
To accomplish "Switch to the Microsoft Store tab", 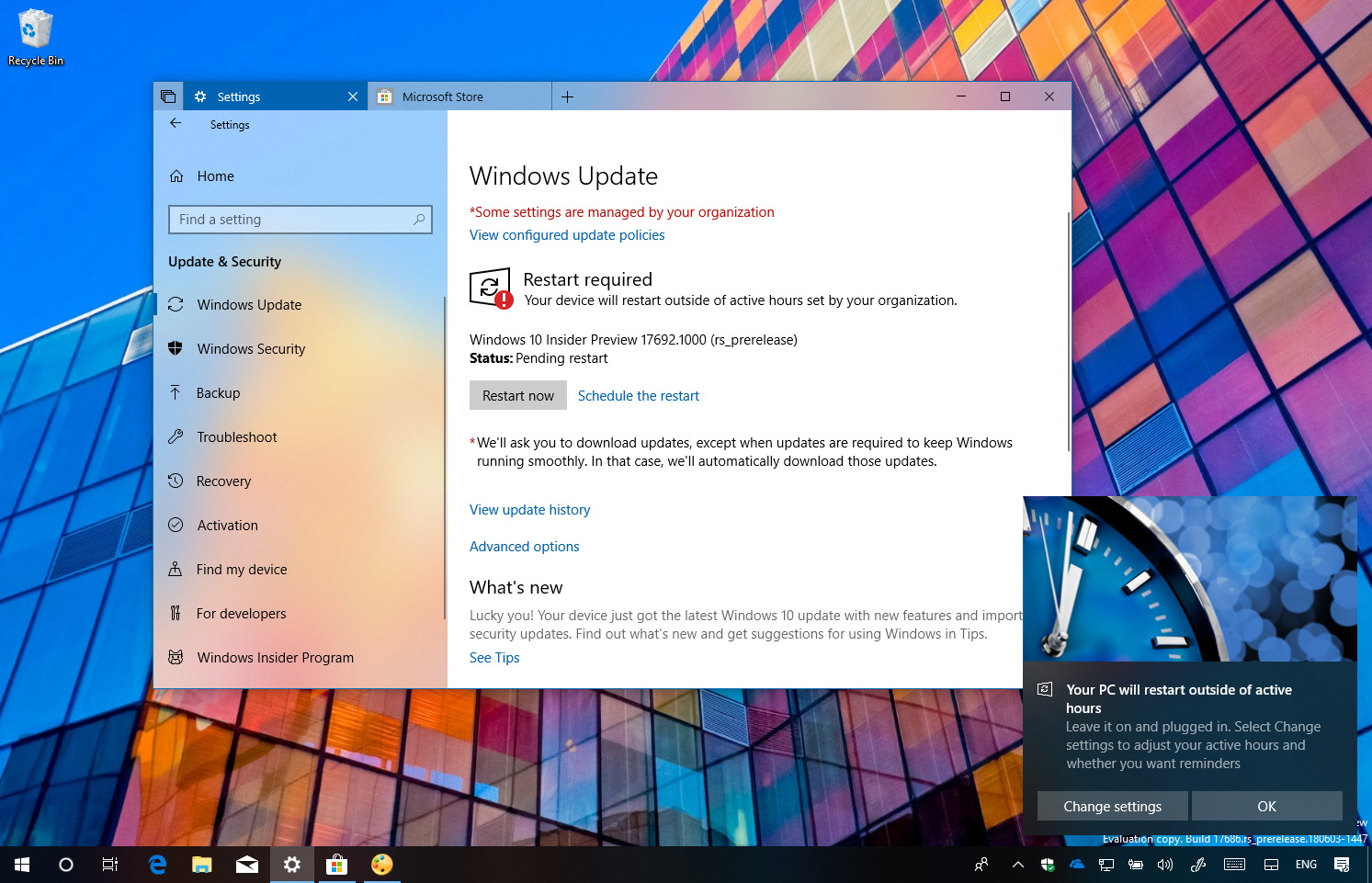I will coord(459,96).
